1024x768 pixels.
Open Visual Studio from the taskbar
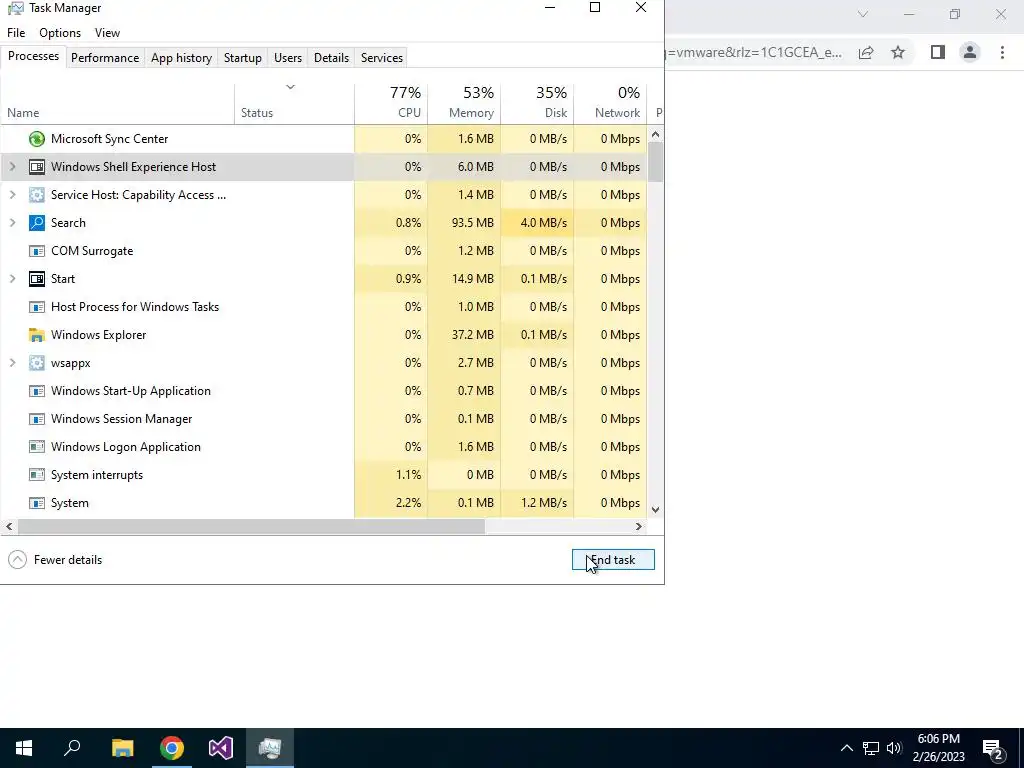click(x=221, y=748)
